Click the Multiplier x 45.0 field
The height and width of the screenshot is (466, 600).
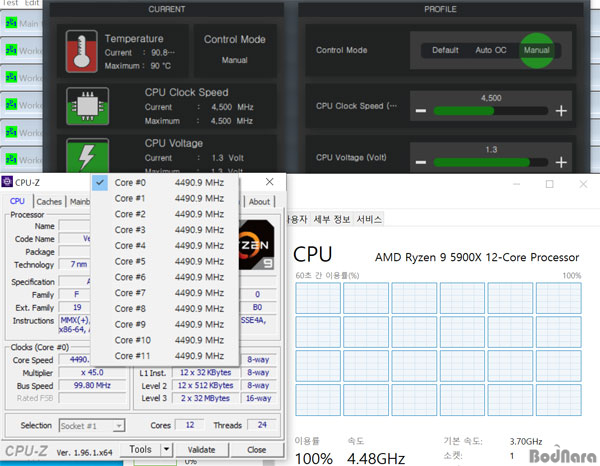92,373
